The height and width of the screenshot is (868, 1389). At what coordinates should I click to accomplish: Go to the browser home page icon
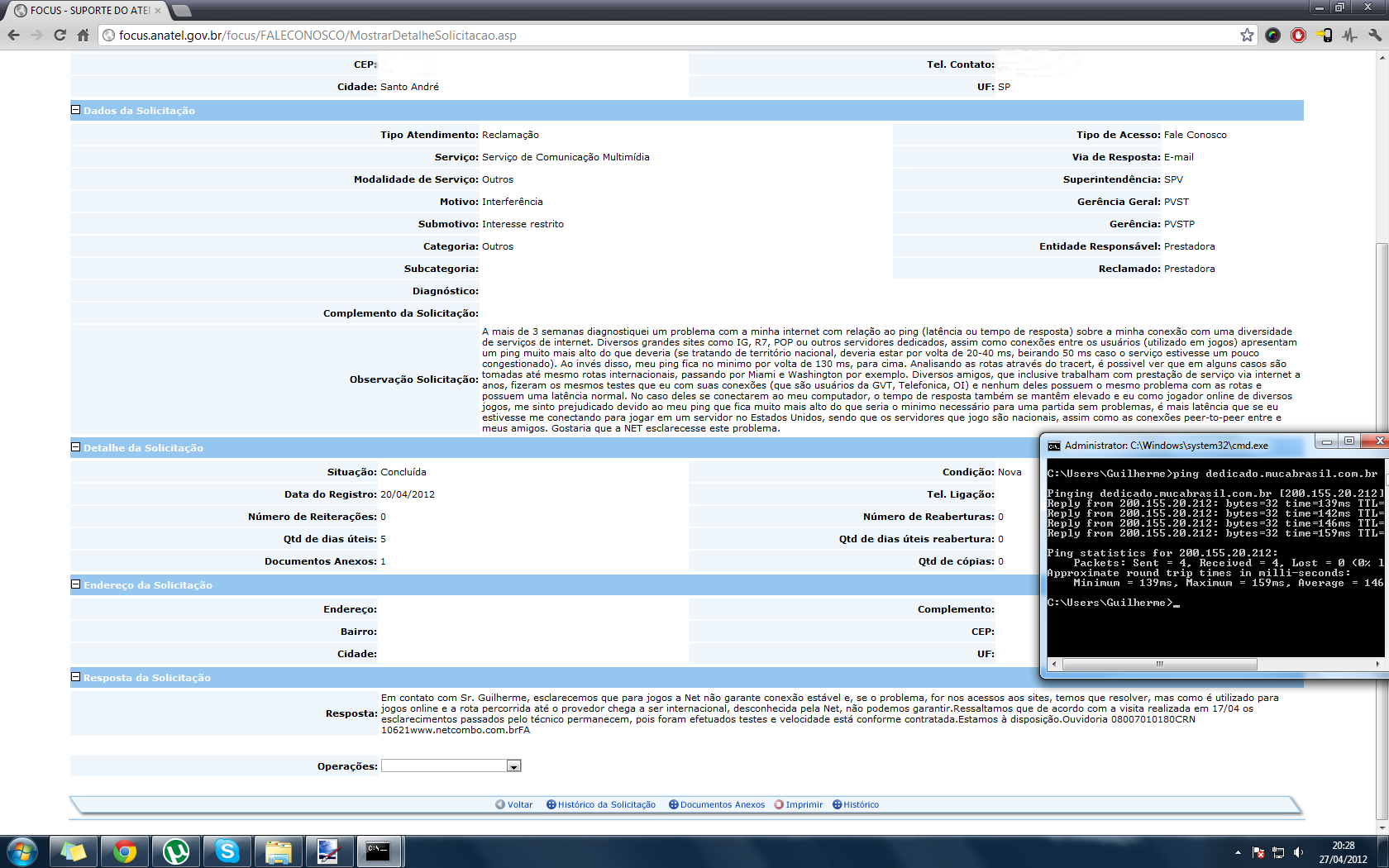click(x=83, y=35)
